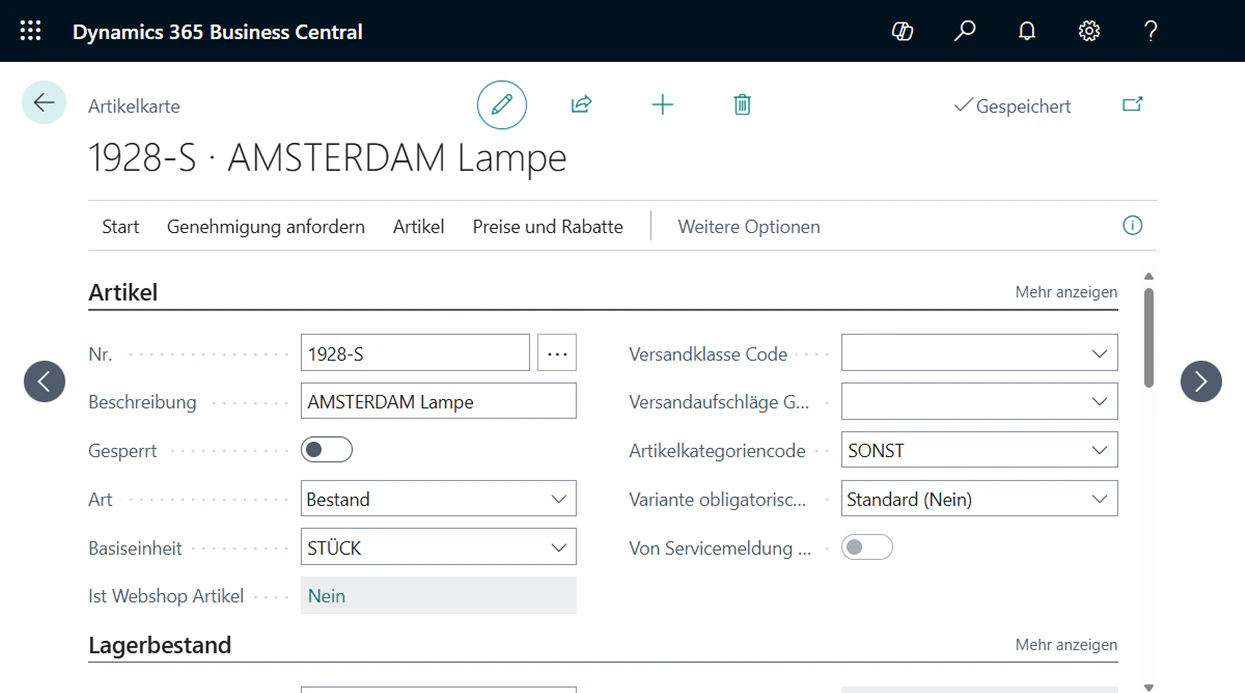Click the Dynamics 365 Business Central title
The image size is (1245, 693).
pos(218,32)
